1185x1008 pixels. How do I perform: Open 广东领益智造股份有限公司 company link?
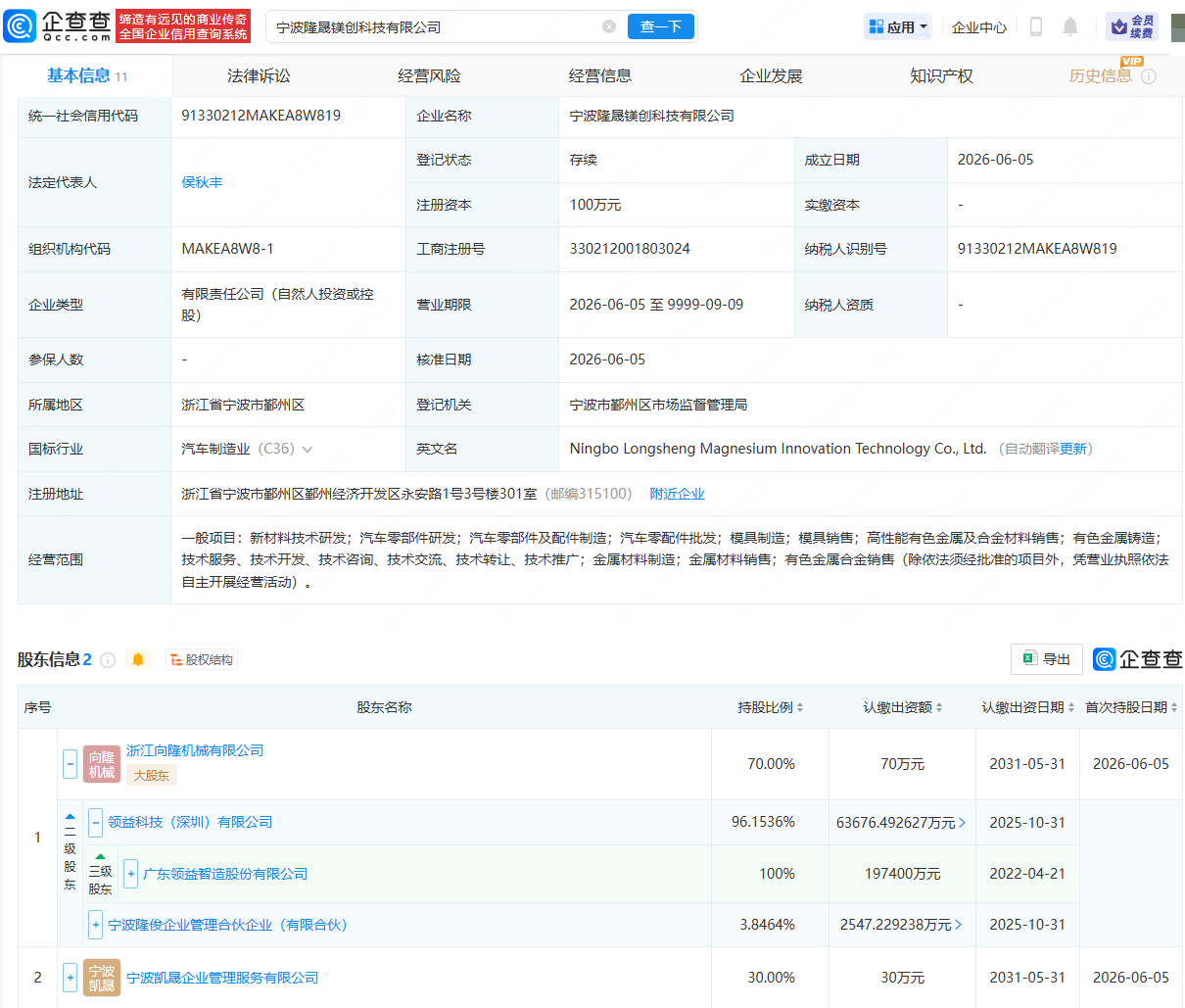tap(225, 874)
